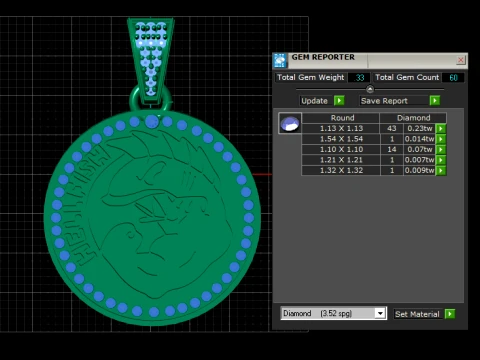This screenshot has height=360, width=480.
Task: Click the green Set Material arrow
Action: tap(450, 314)
